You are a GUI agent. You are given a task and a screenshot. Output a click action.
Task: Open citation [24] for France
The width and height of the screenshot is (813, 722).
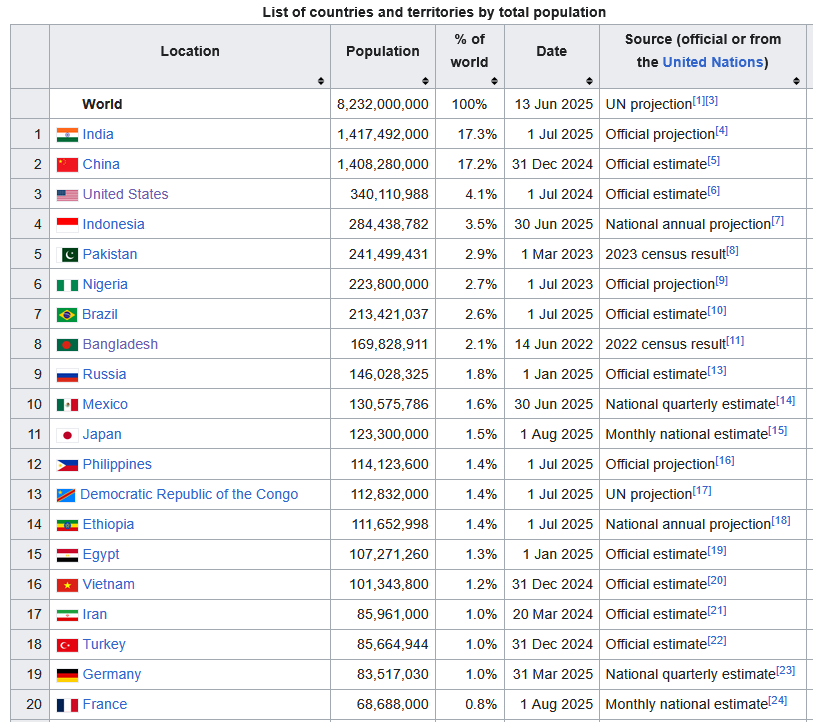pos(778,701)
